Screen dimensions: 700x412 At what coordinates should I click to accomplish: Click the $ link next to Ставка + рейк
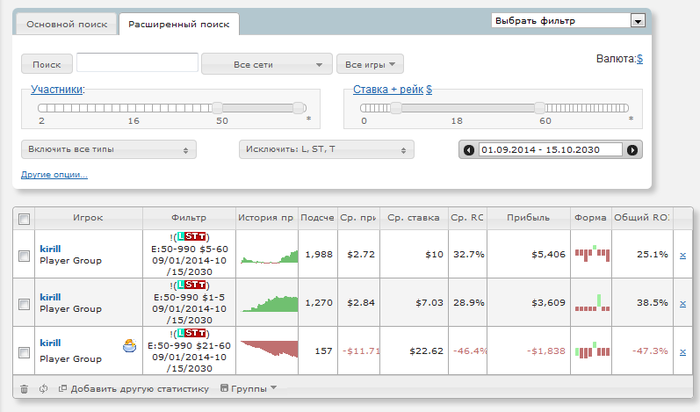429,89
